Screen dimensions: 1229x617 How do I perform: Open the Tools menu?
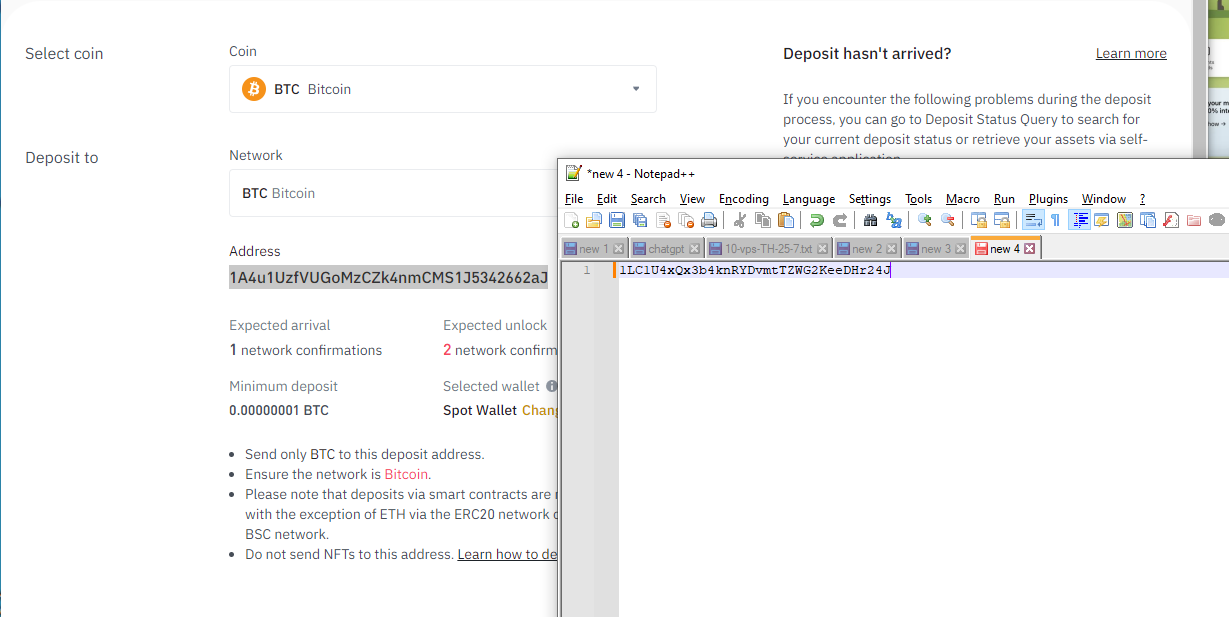coord(919,199)
